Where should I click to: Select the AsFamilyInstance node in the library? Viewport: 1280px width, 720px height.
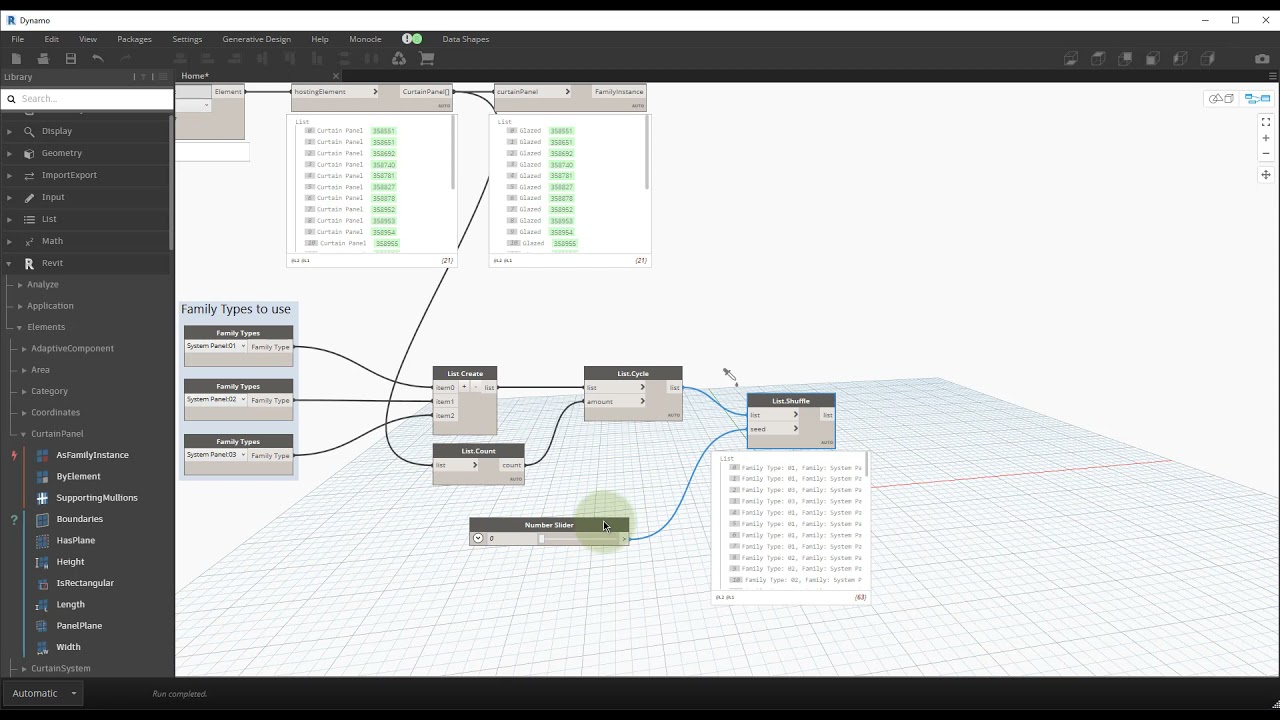92,455
